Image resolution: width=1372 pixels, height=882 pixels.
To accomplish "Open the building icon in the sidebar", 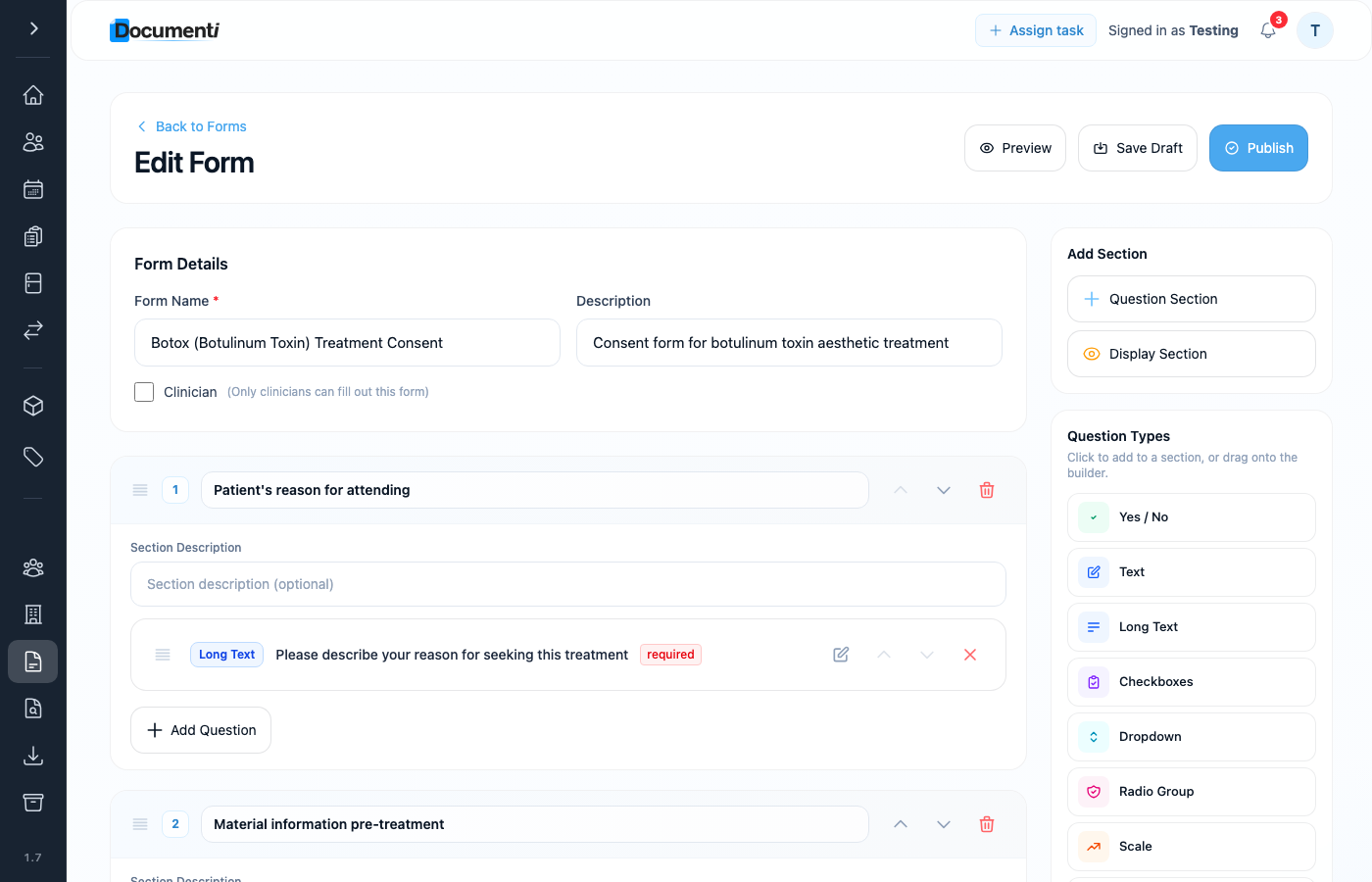I will tap(33, 614).
